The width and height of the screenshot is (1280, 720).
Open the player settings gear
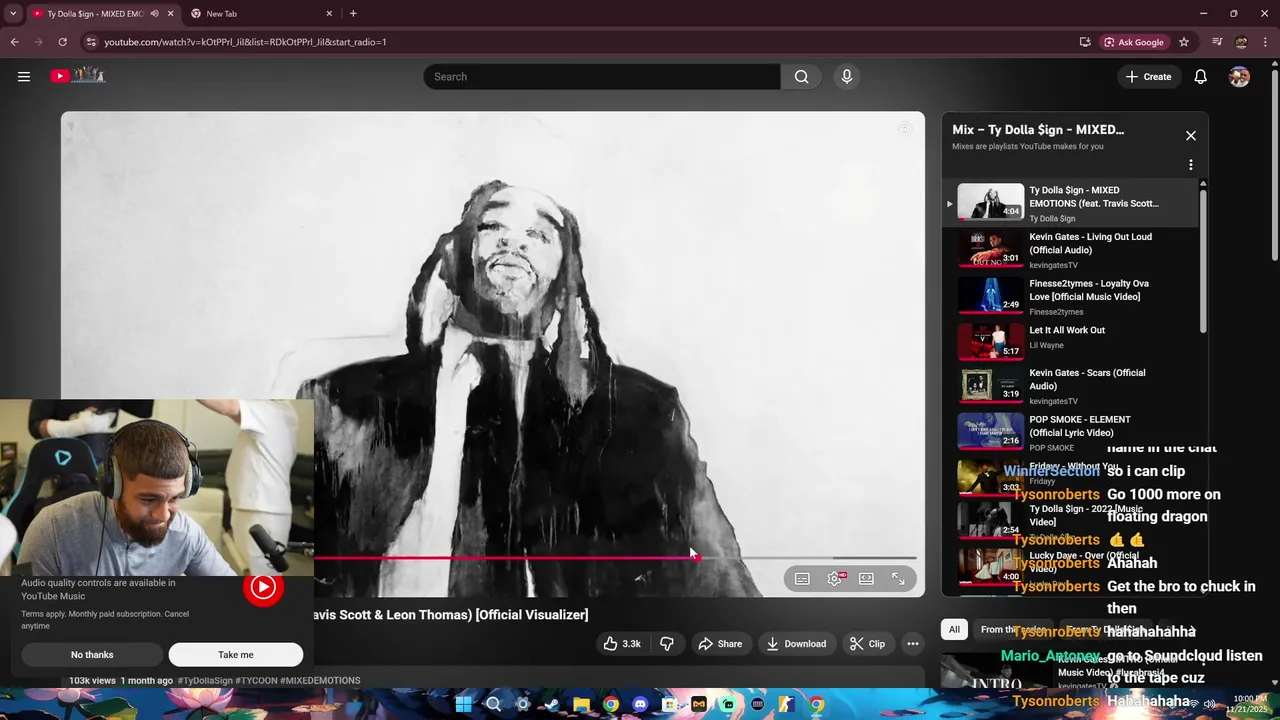835,579
